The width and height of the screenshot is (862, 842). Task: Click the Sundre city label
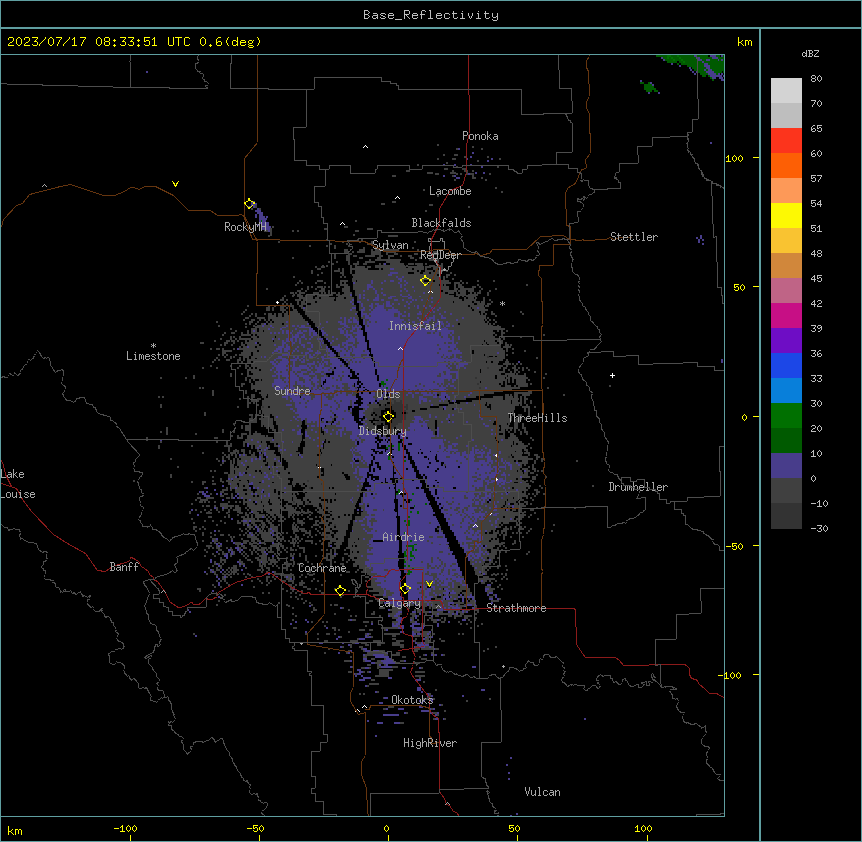[x=292, y=391]
